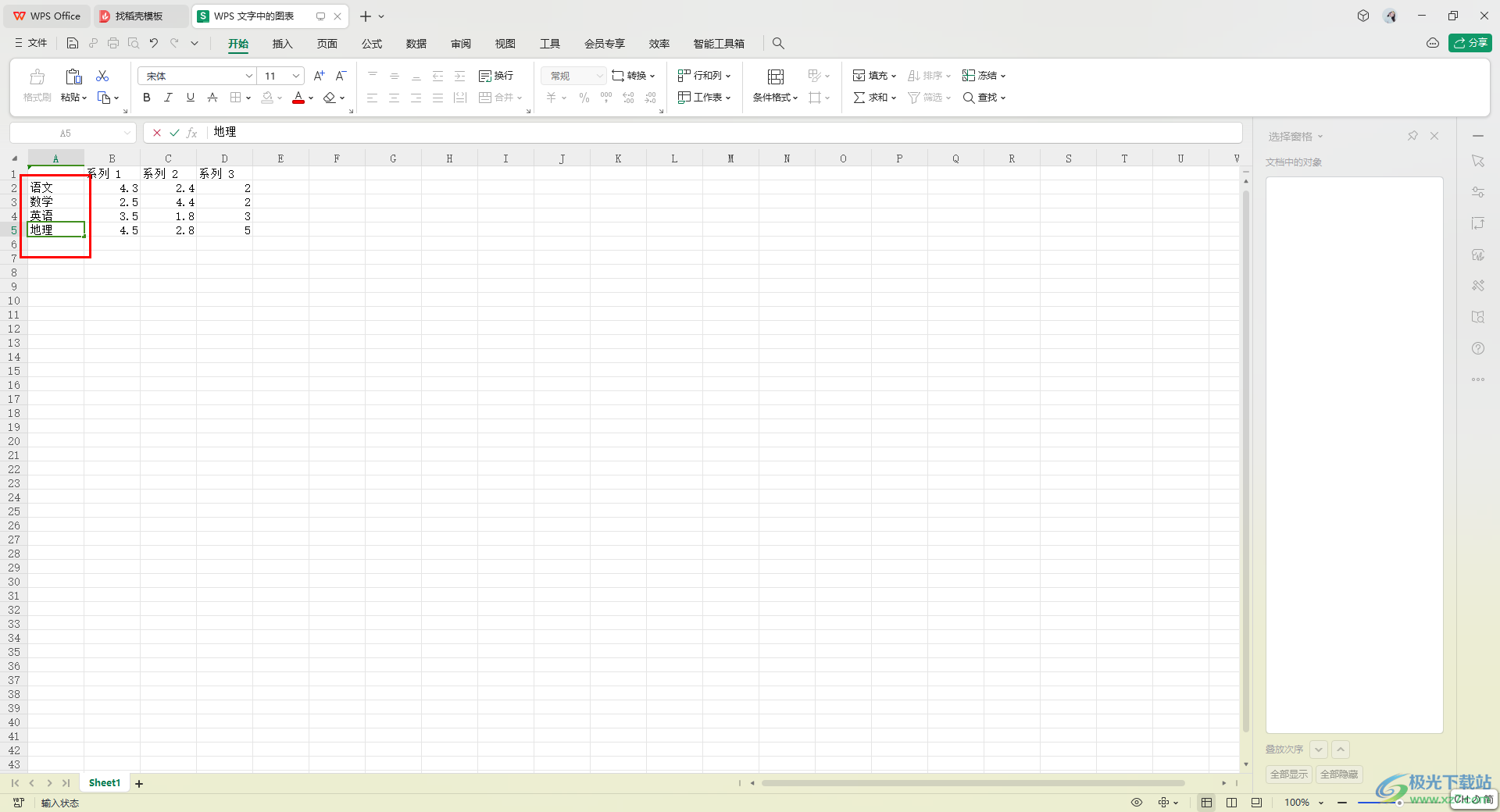The height and width of the screenshot is (812, 1500).
Task: Click the search magnifier in ribbon tabs
Action: click(778, 44)
